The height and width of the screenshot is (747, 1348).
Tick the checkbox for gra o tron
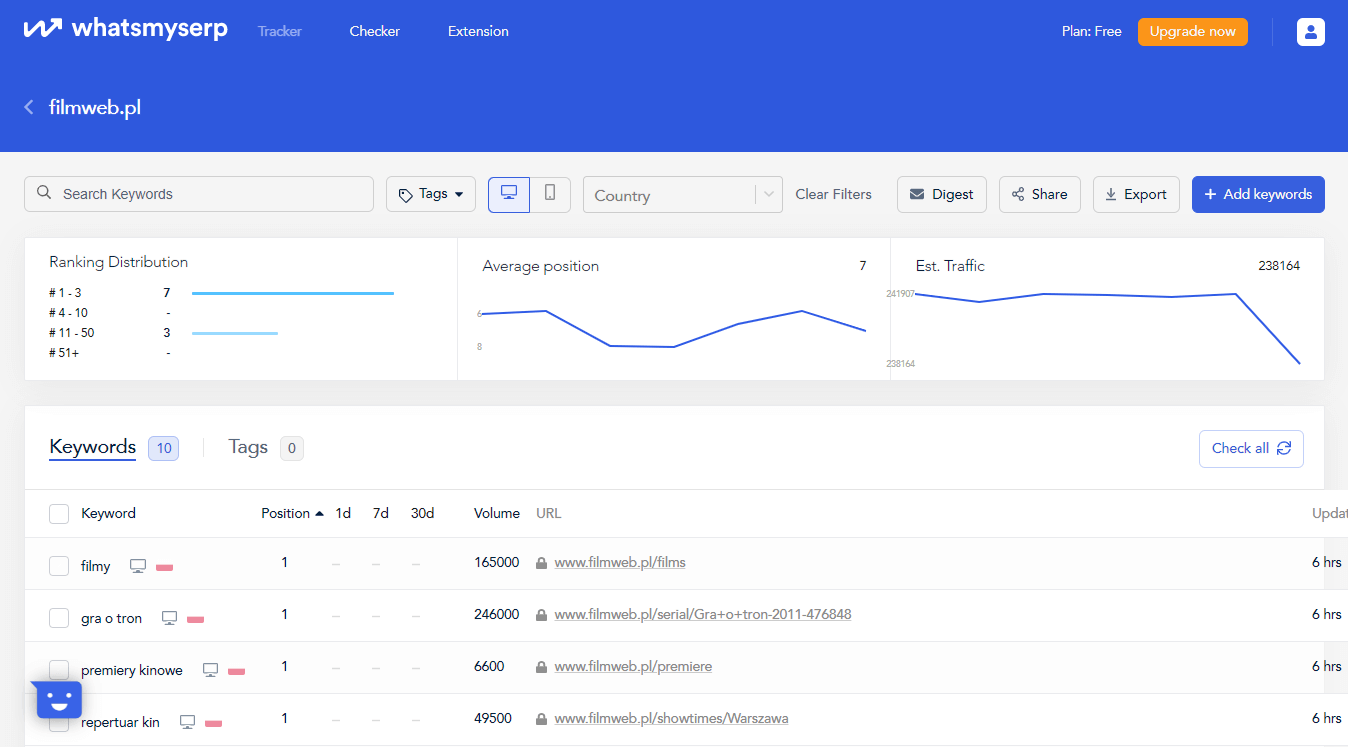point(59,618)
